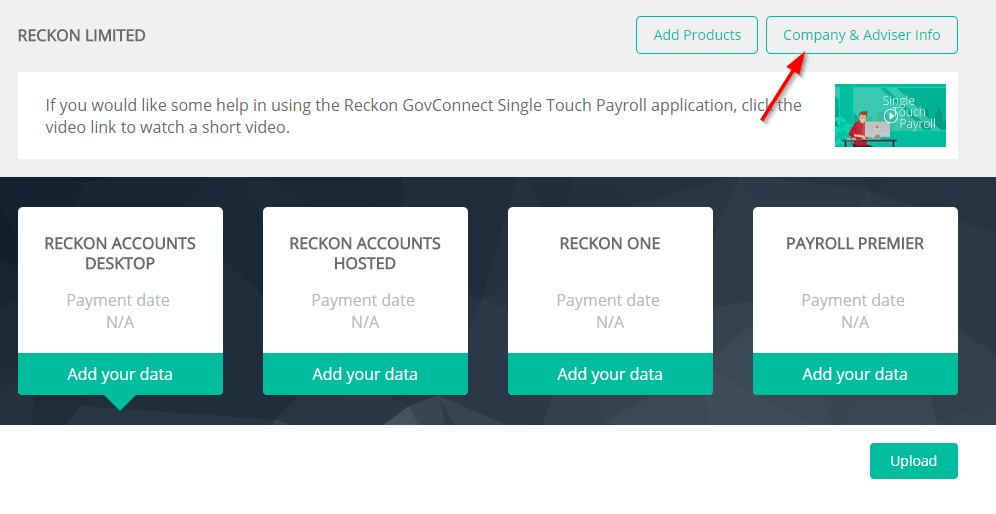Click the RECKON LIMITED company heading
Screen dimensions: 996x514
coord(81,36)
